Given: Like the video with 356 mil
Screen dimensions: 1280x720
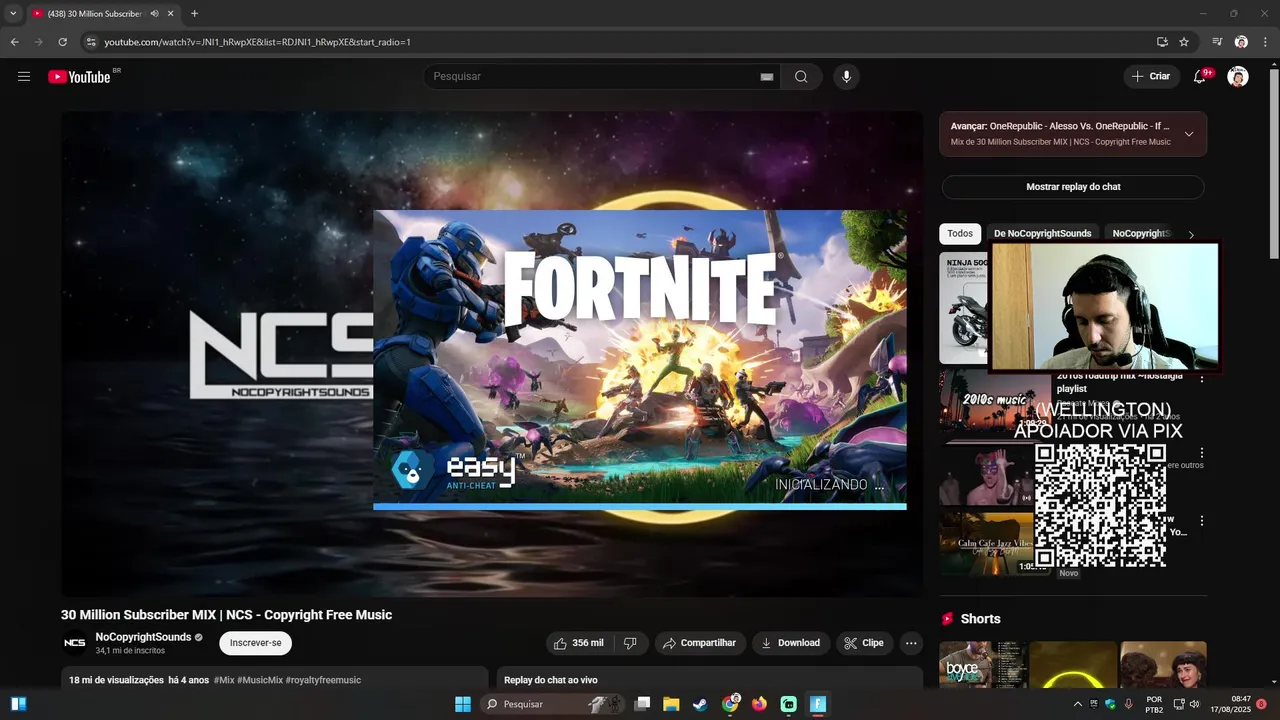Looking at the screenshot, I should (580, 643).
